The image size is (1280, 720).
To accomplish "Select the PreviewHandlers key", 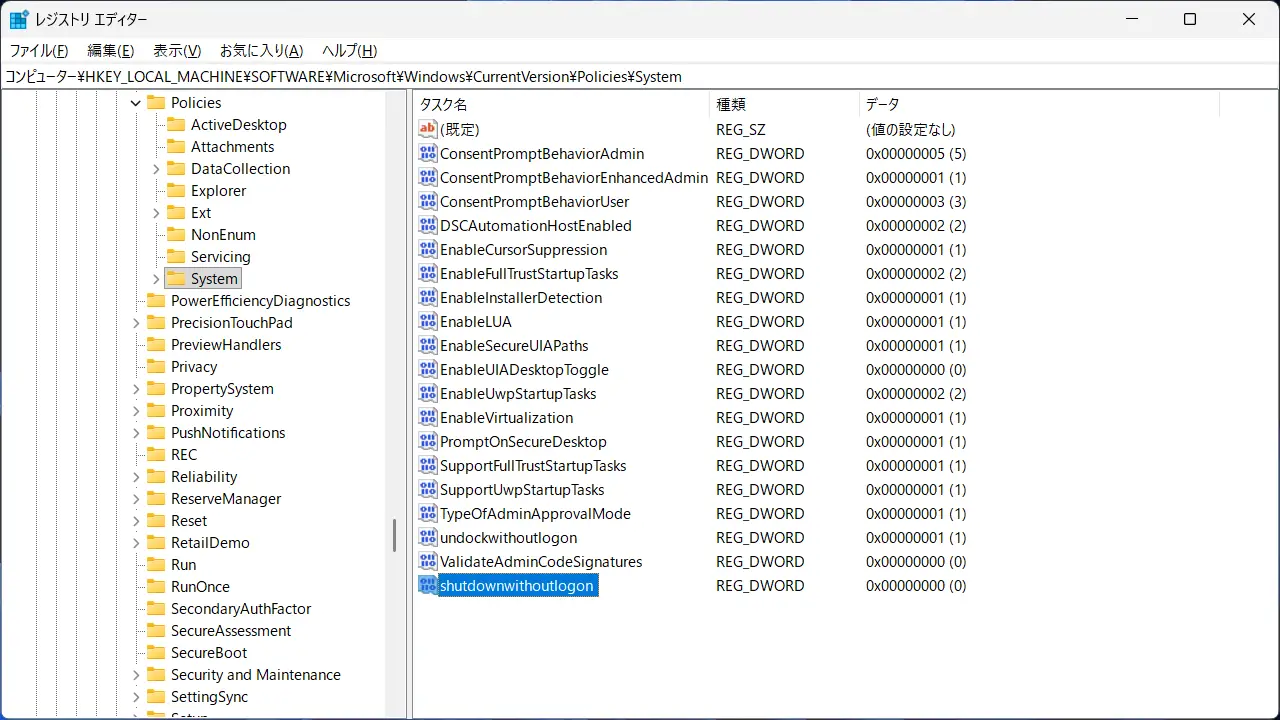I will [226, 344].
